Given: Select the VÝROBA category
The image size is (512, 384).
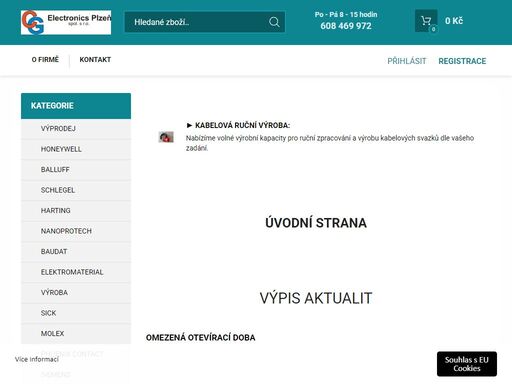Looking at the screenshot, I should pyautogui.click(x=76, y=293).
